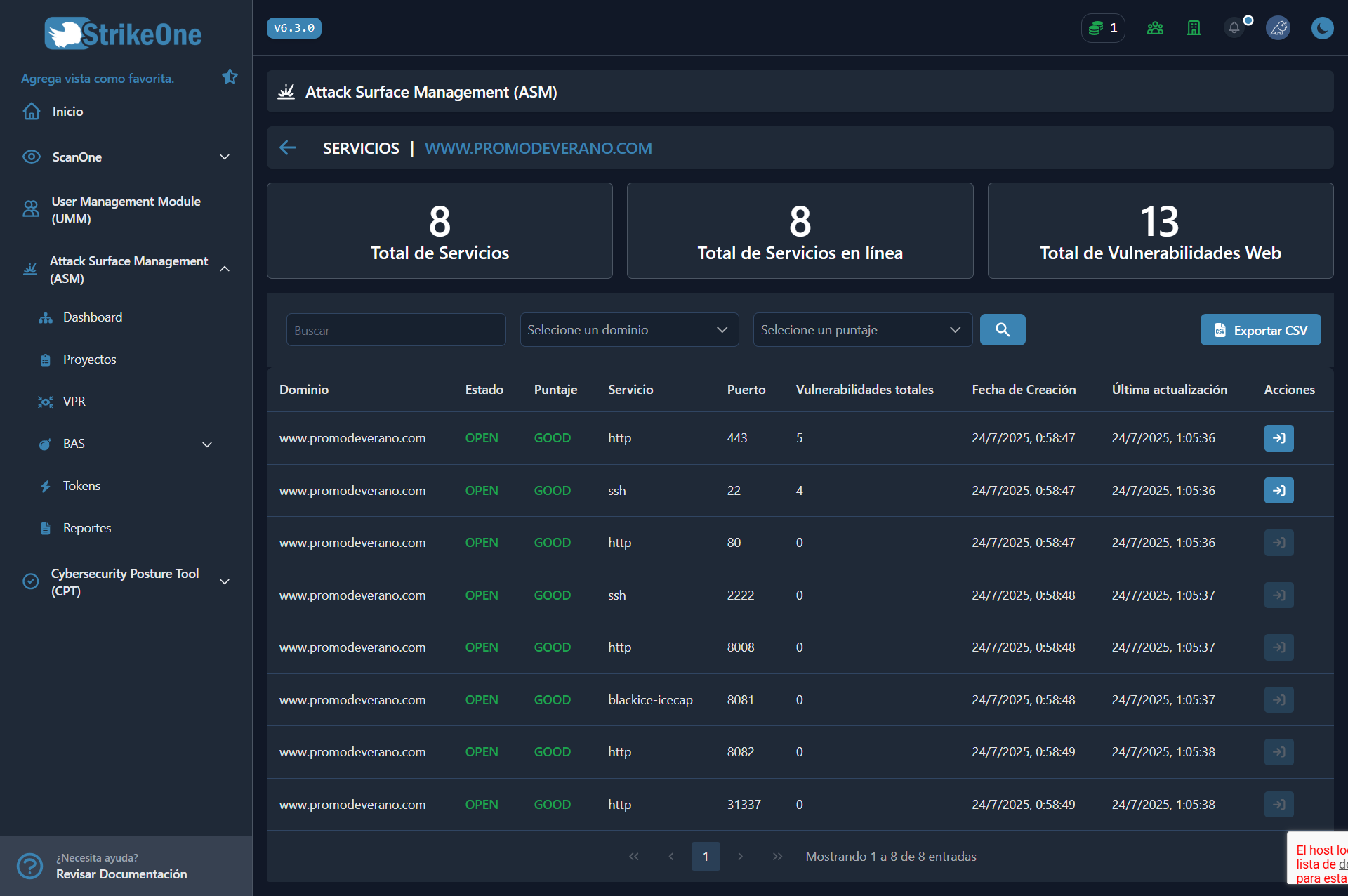Go to the Proyectos menu entry
This screenshot has height=896, width=1348.
pos(89,359)
